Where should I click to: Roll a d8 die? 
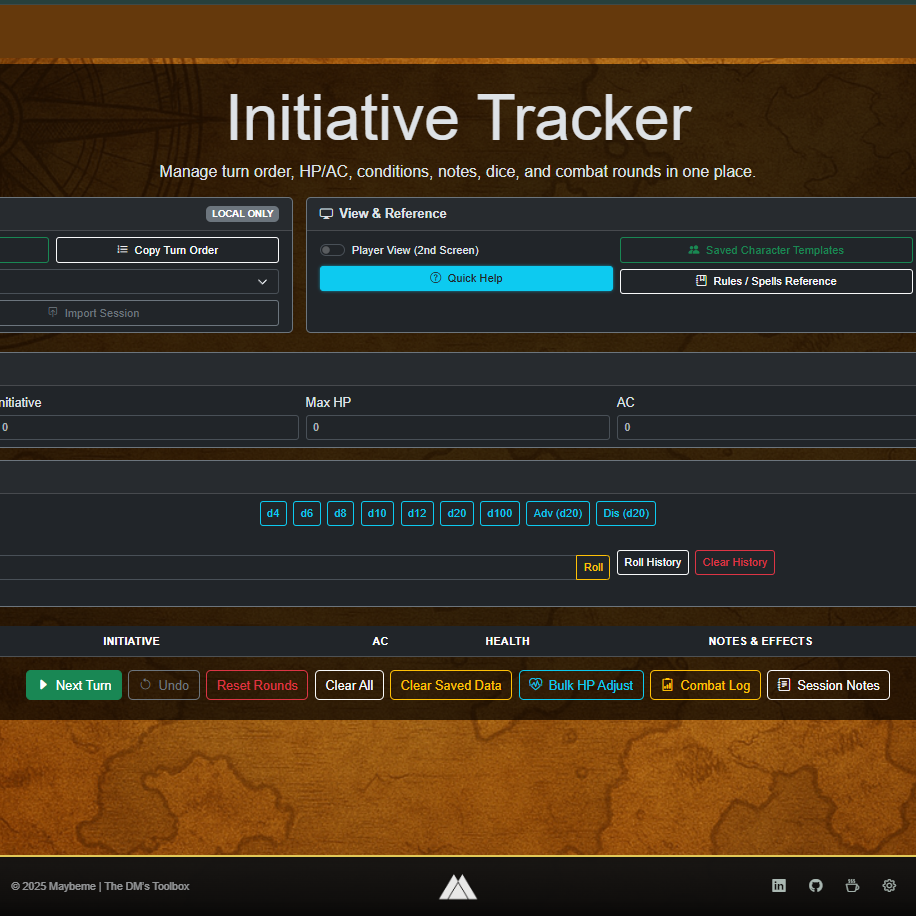[x=341, y=513]
